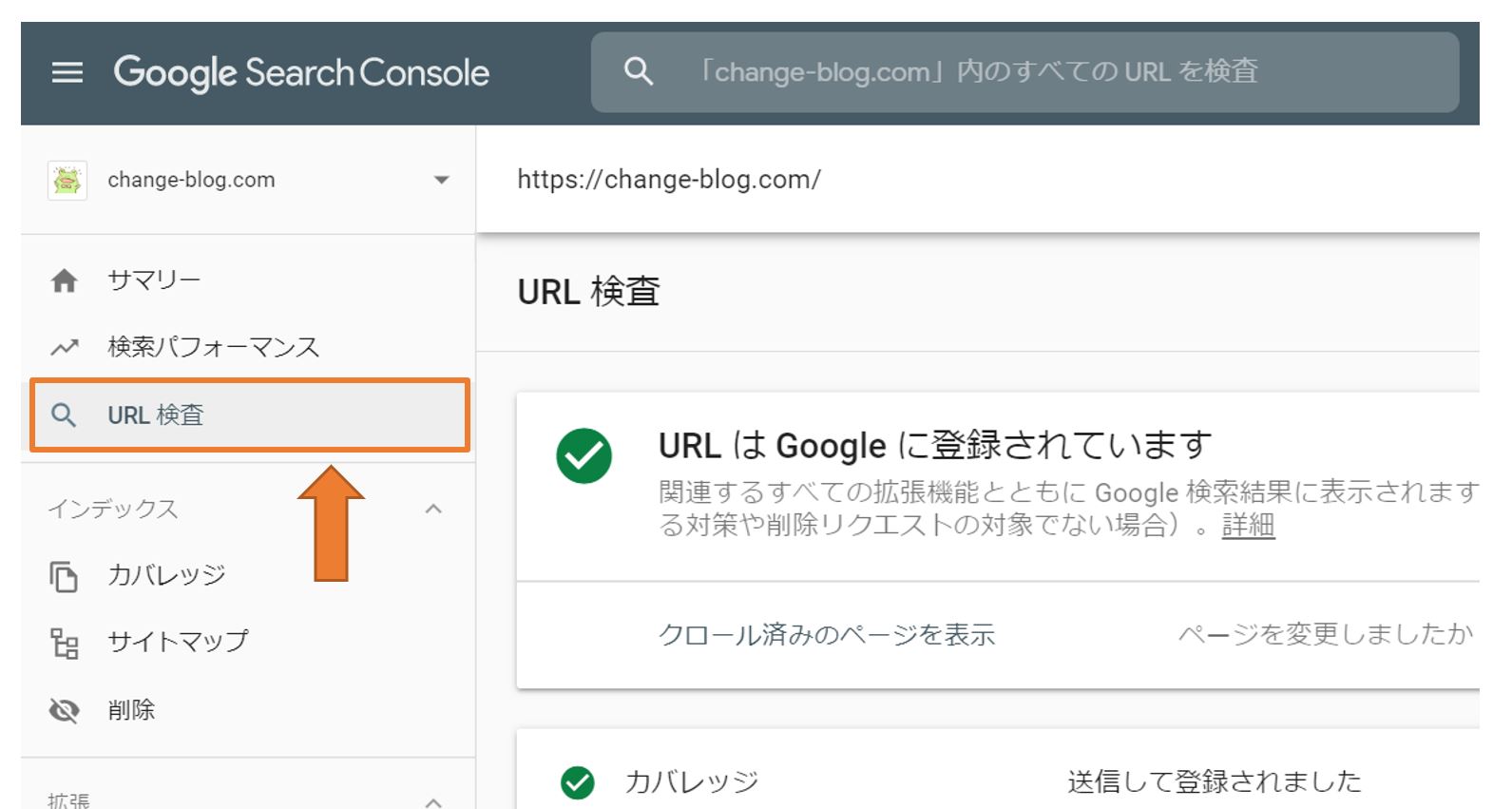Click the pages icon beside カバレッジ
The height and width of the screenshot is (809, 1512).
click(x=64, y=576)
